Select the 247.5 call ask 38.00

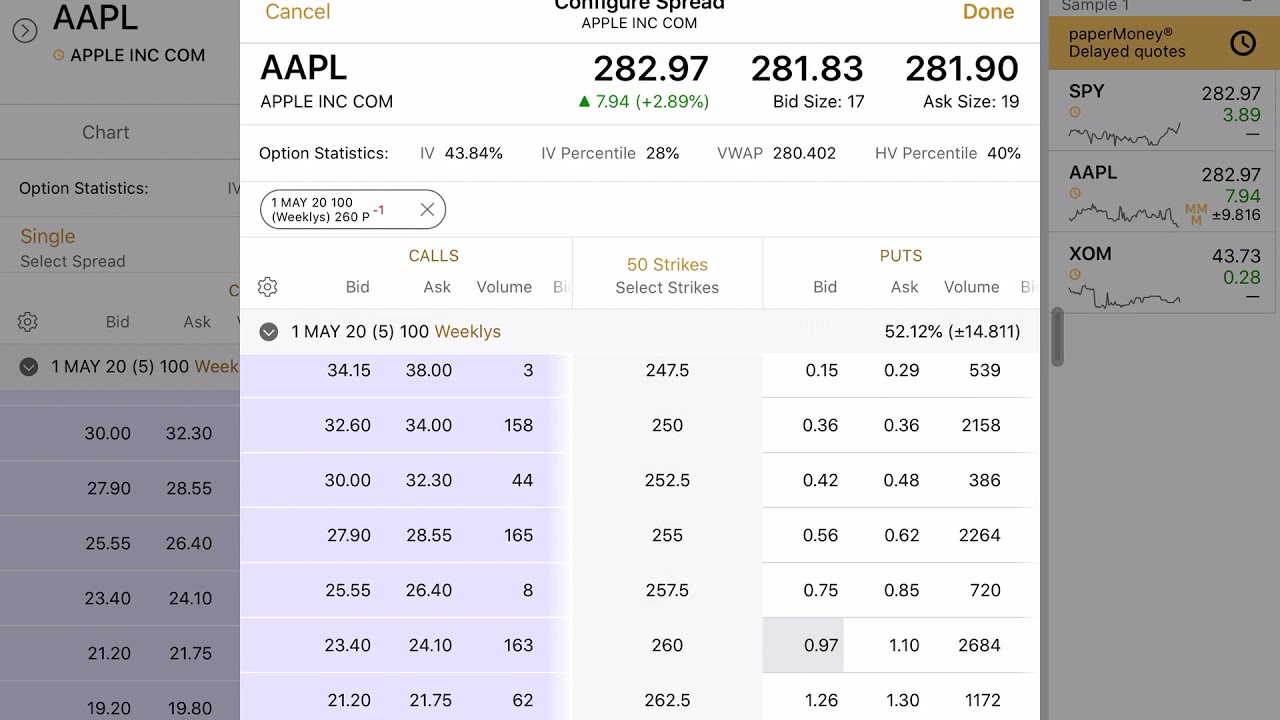coord(429,370)
